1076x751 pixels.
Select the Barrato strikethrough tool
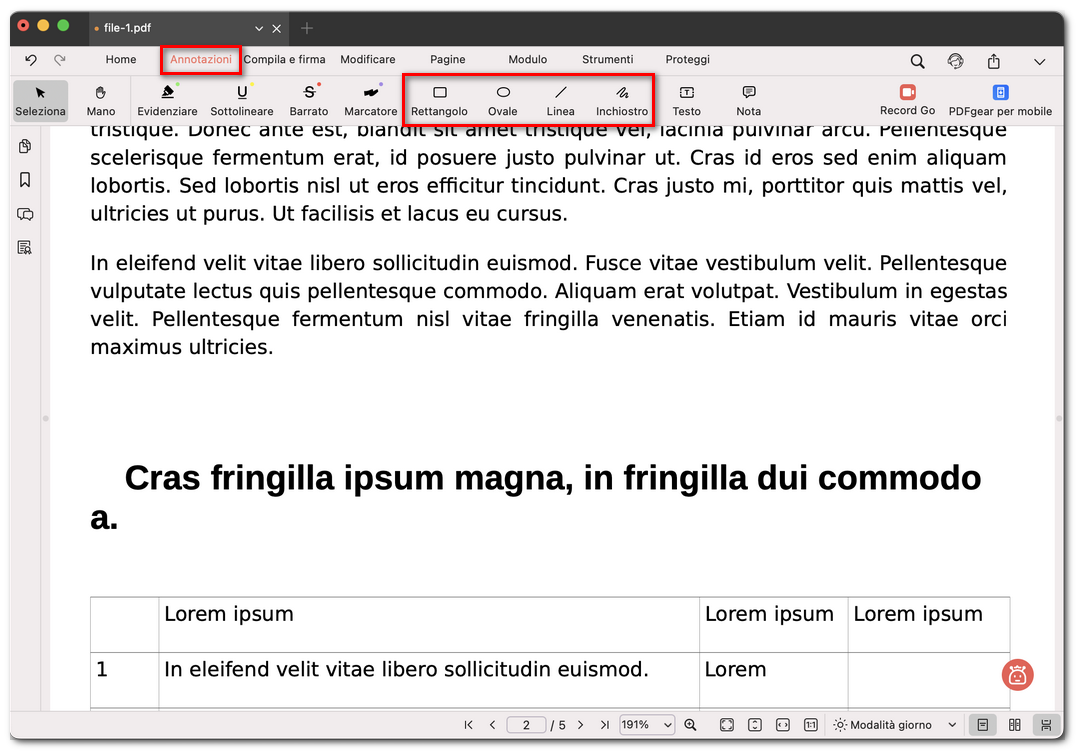[x=309, y=99]
